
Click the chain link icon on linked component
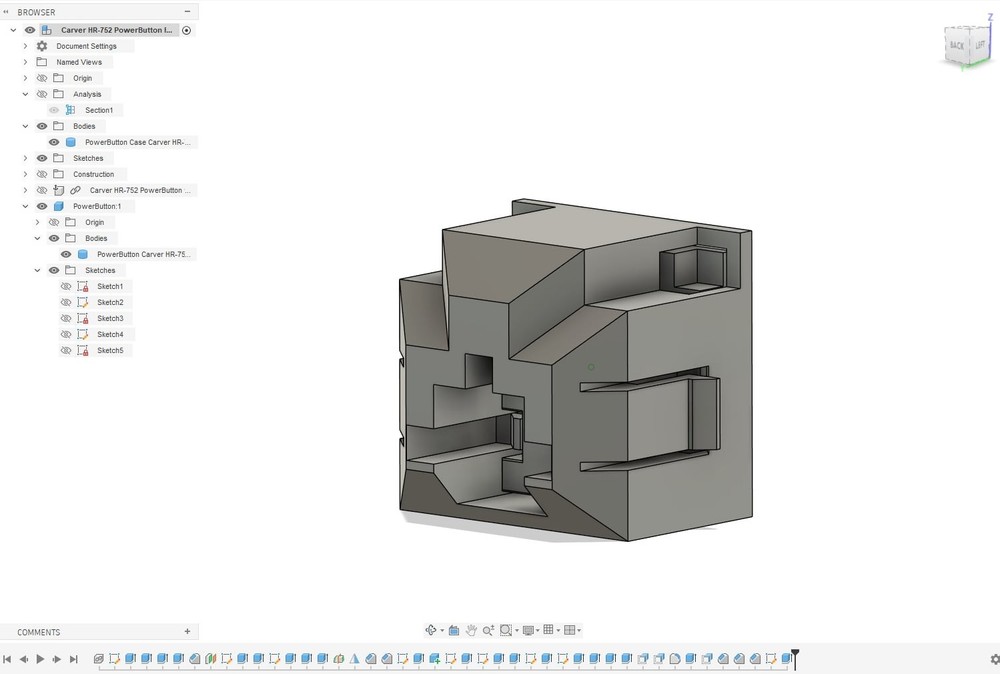click(75, 190)
